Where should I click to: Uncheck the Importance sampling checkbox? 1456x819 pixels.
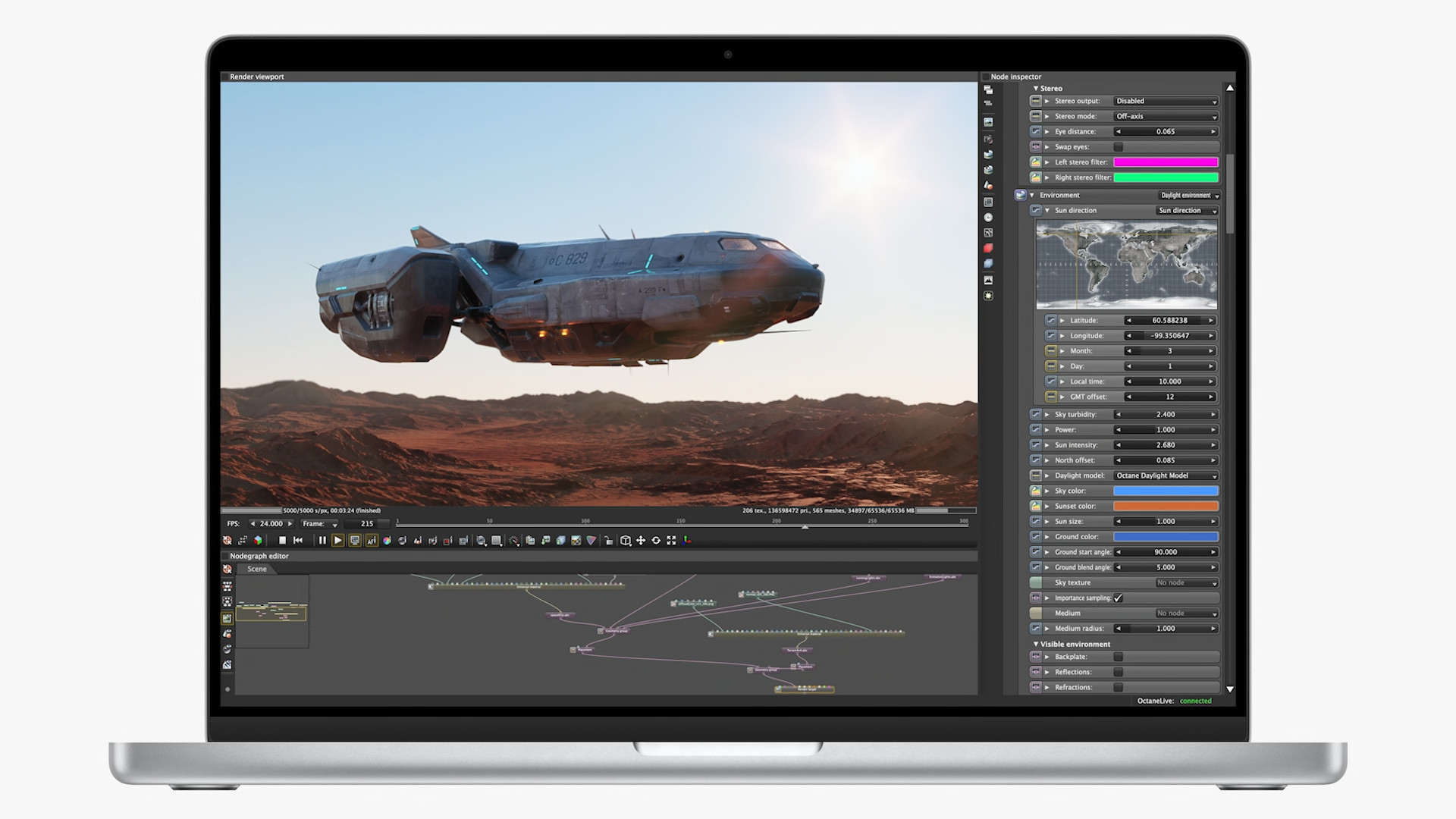coord(1118,598)
